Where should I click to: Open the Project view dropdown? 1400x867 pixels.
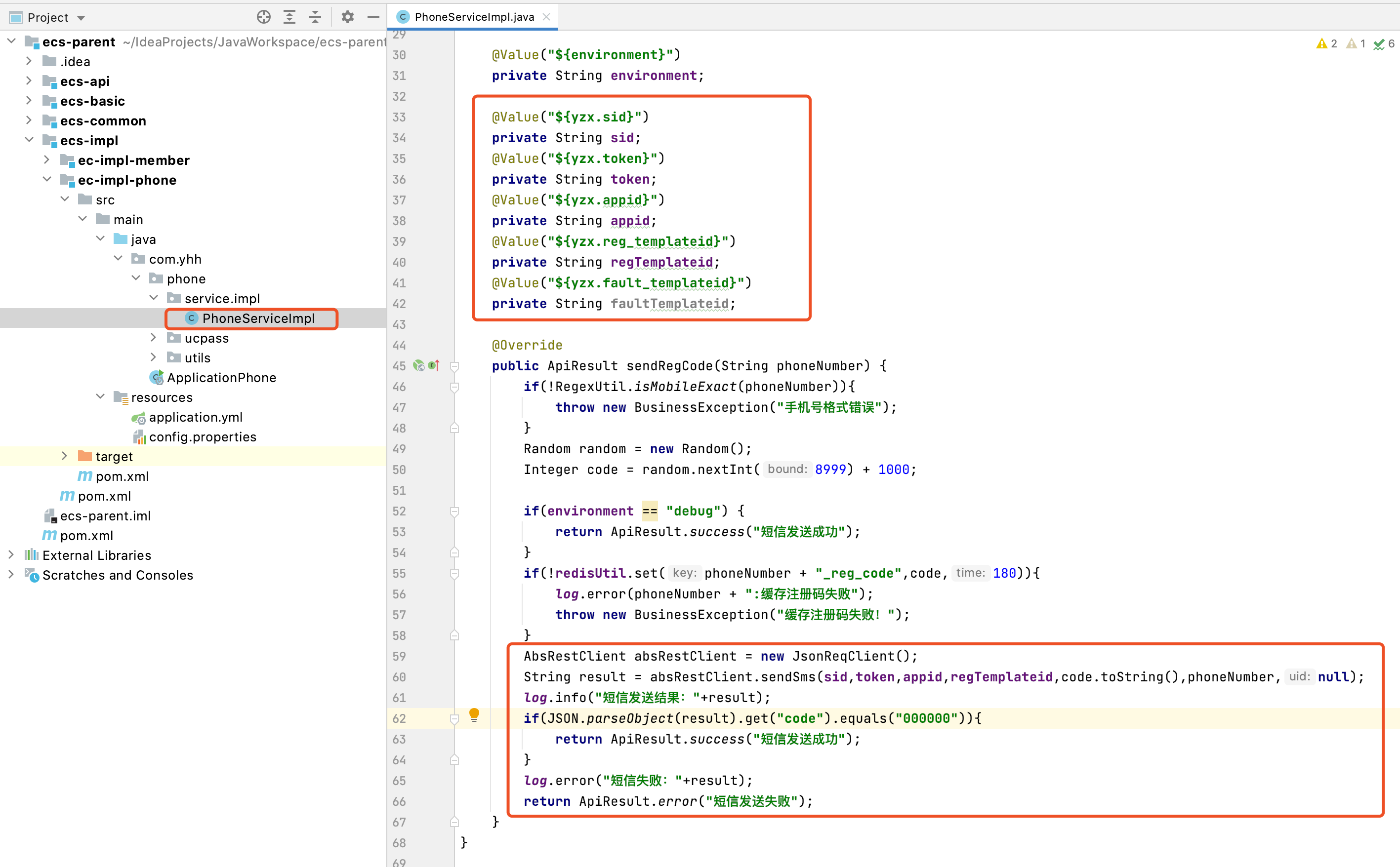[81, 18]
